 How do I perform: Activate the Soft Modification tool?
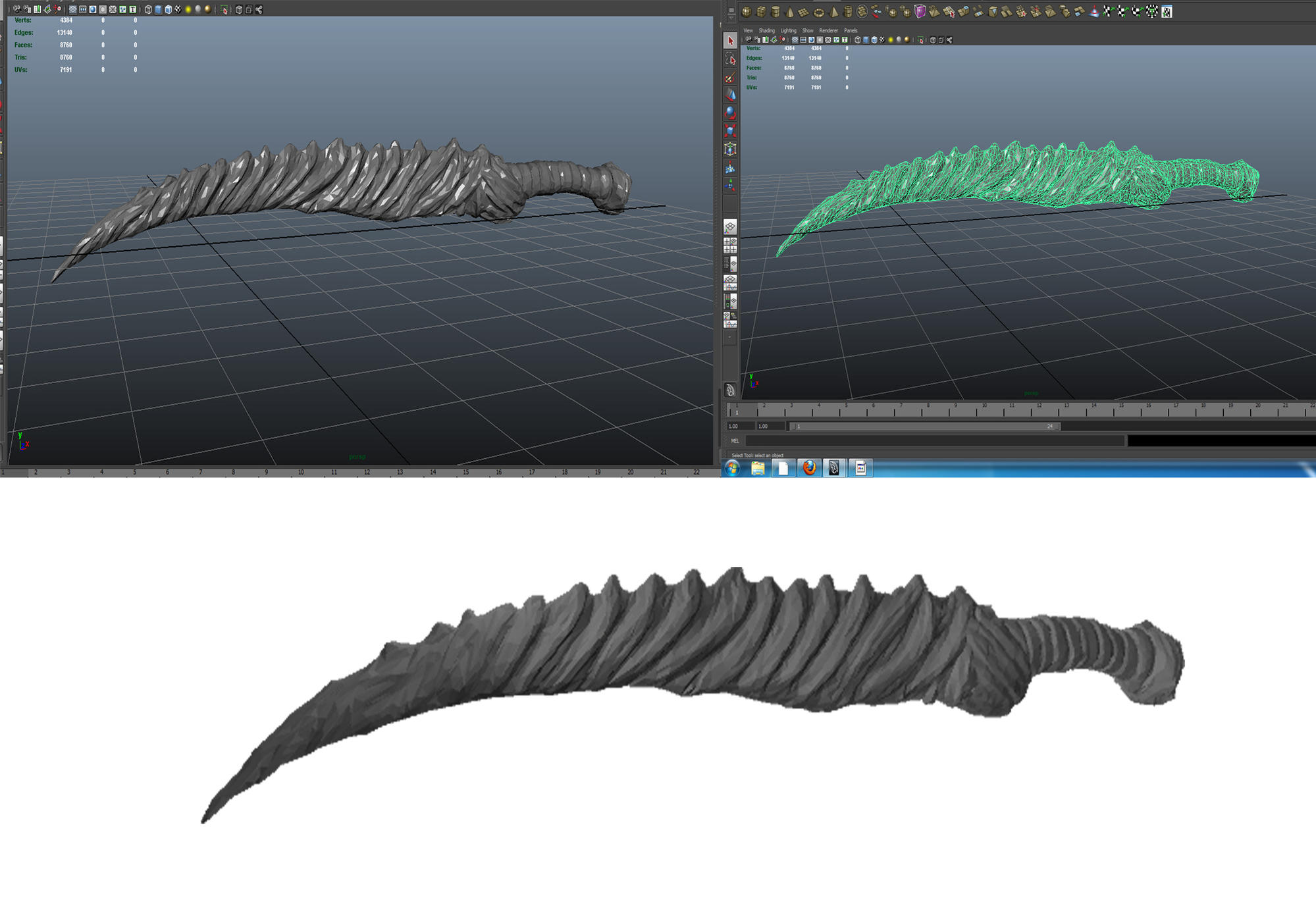[730, 168]
